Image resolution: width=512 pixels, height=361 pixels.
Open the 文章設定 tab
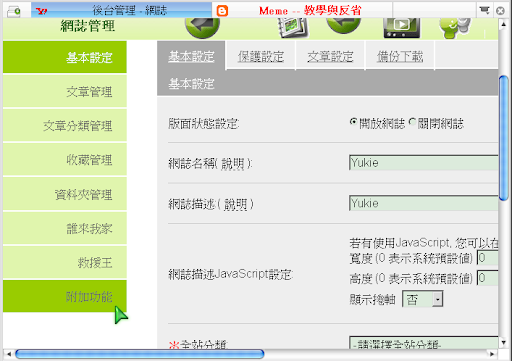click(330, 56)
